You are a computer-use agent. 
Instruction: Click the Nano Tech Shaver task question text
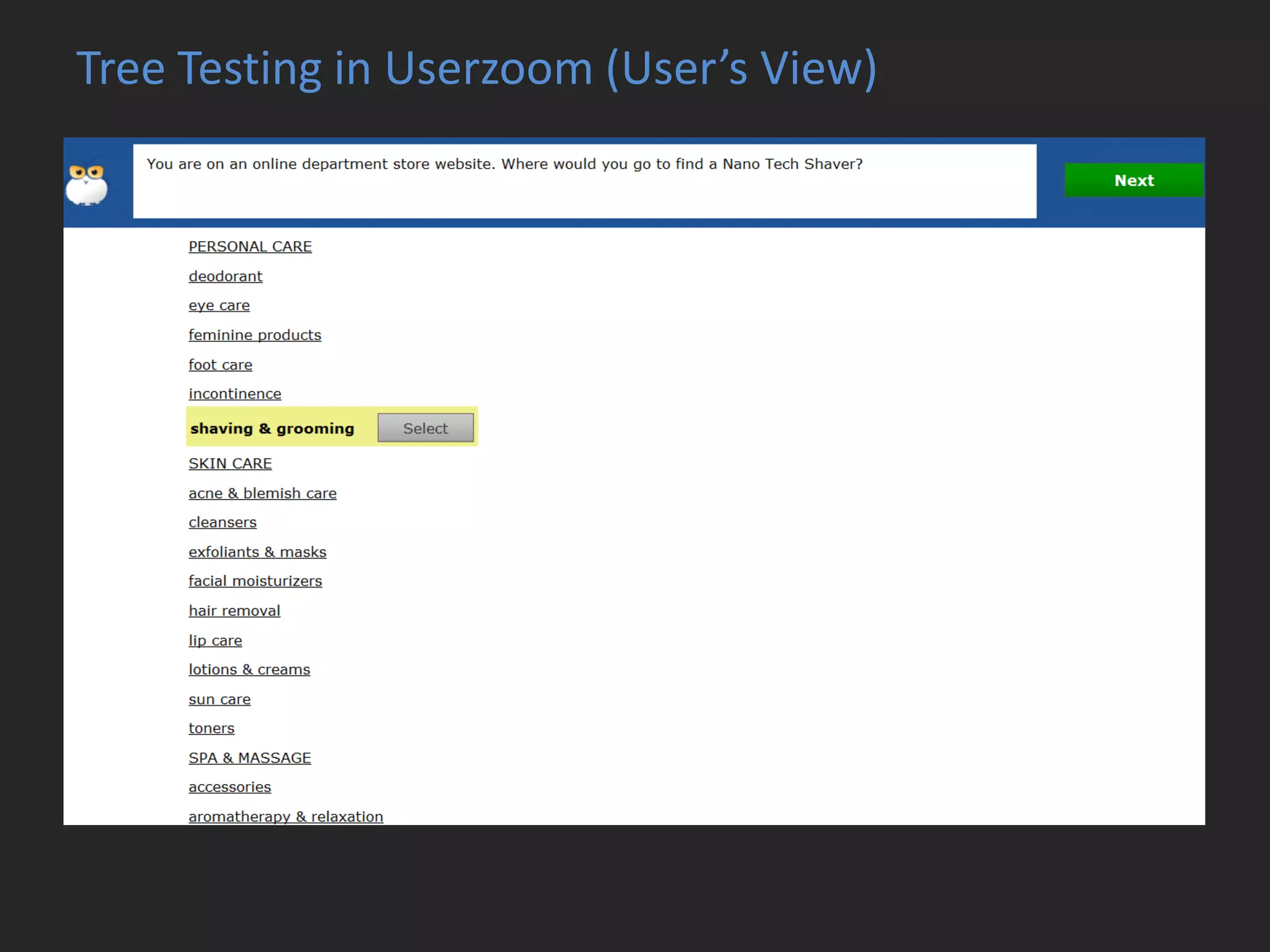[x=504, y=164]
